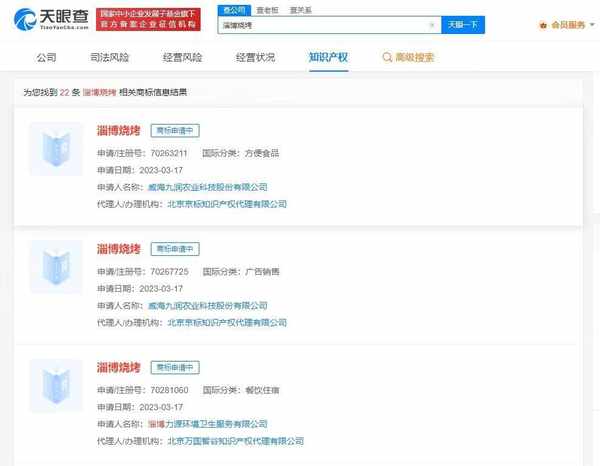Screen dimensions: 600x466
Task: Select the 经营状况 tab
Action: pos(255,57)
